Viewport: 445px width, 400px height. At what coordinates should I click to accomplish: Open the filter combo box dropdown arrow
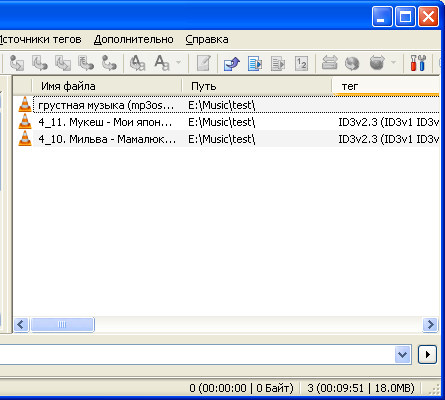[403, 354]
